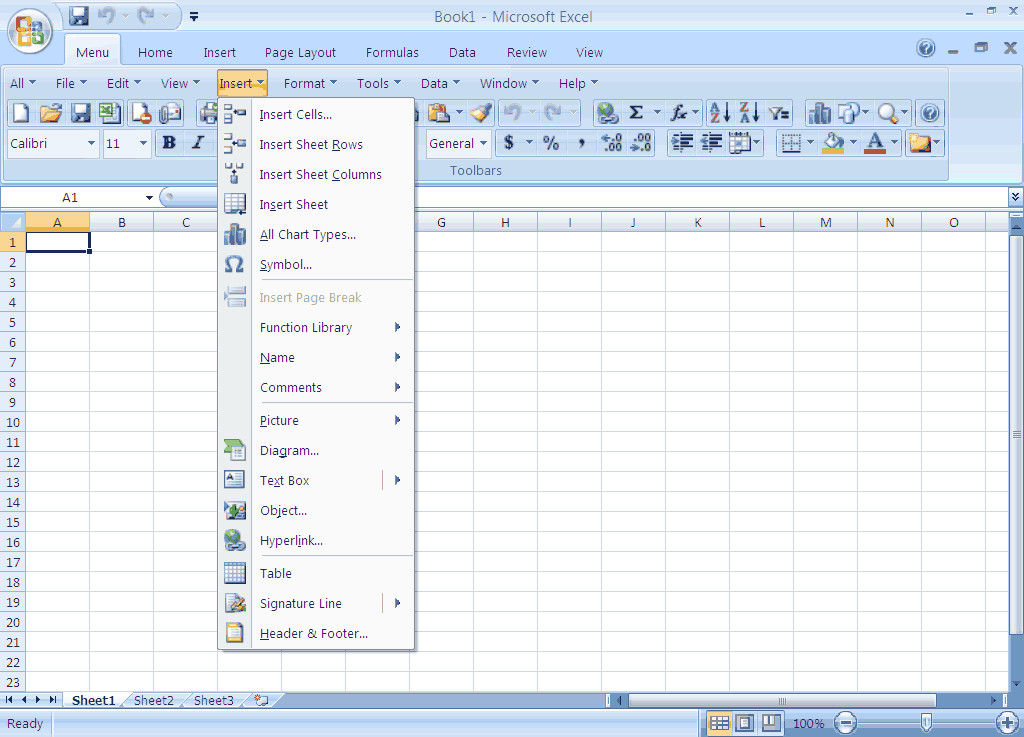Open the Formulas ribbon tab
Image resolution: width=1024 pixels, height=737 pixels.
tap(392, 53)
